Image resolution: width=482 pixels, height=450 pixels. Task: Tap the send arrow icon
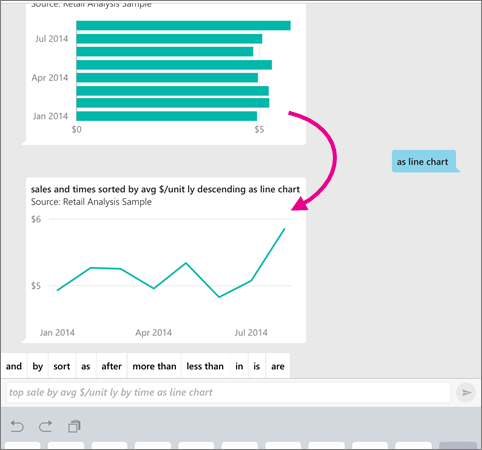pyautogui.click(x=466, y=392)
